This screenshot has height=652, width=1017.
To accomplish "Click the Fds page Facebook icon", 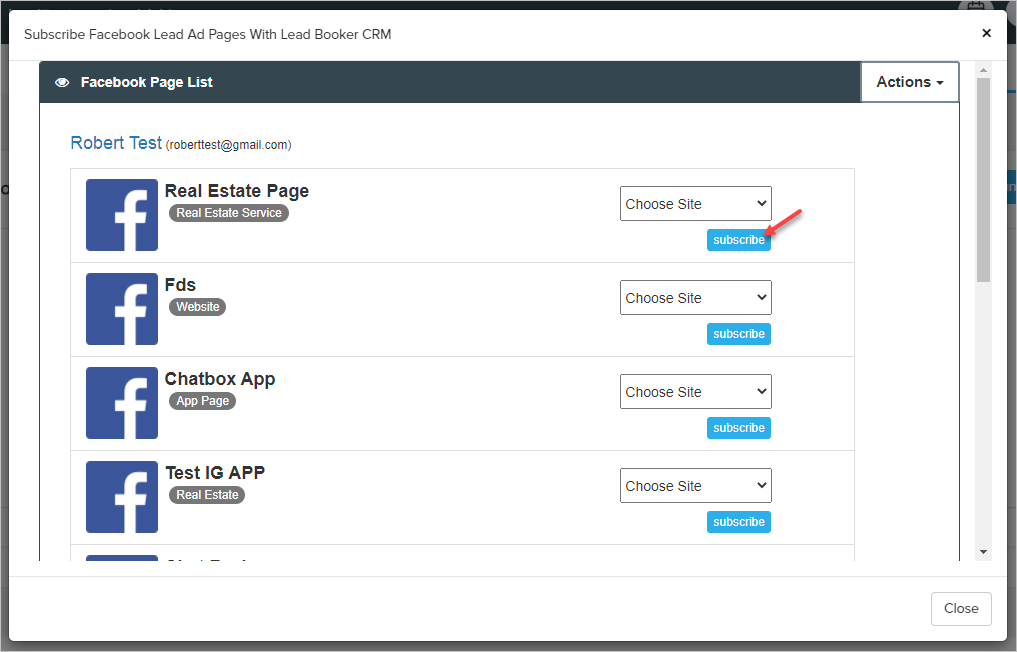I will point(122,309).
